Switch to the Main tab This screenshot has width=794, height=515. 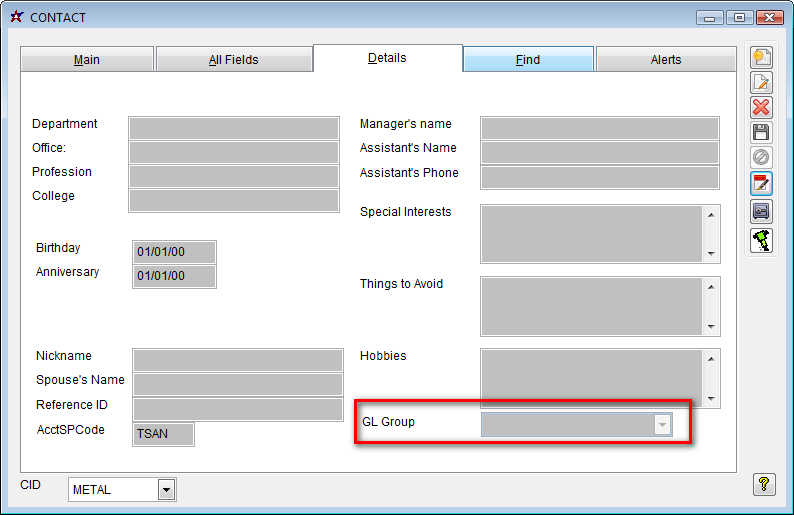tap(87, 60)
